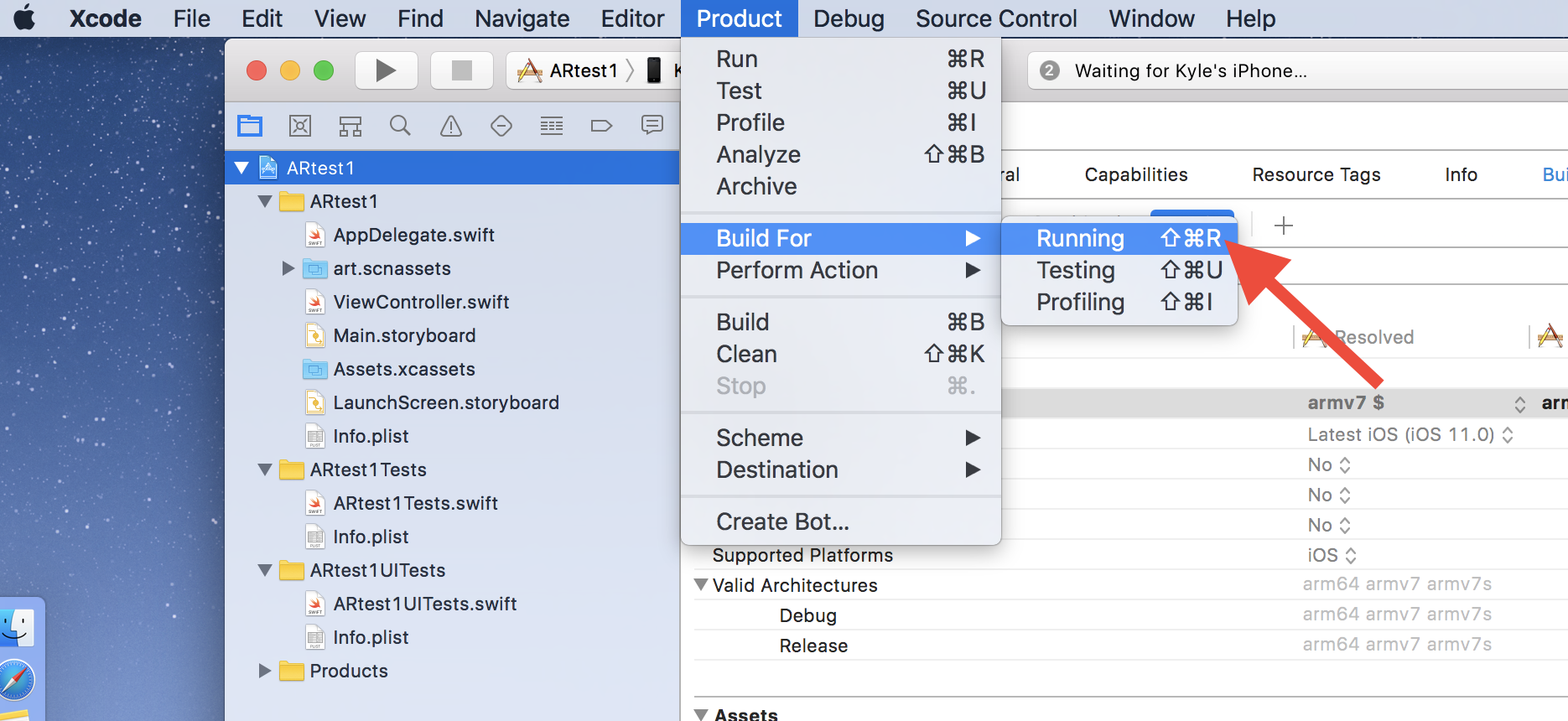The image size is (1568, 721).
Task: Open the Debug menu in menu bar
Action: click(849, 18)
